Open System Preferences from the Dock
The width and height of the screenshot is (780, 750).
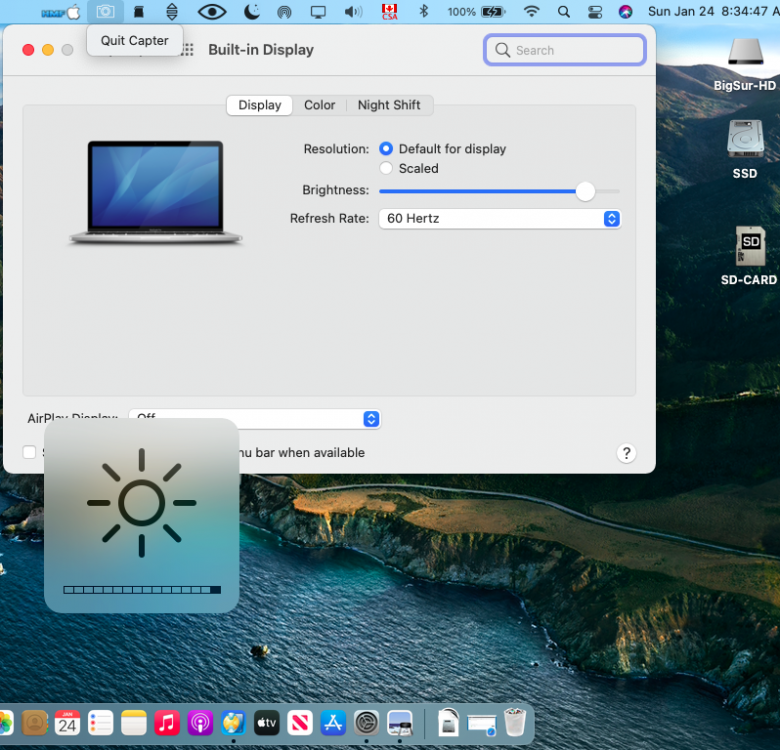[x=367, y=723]
